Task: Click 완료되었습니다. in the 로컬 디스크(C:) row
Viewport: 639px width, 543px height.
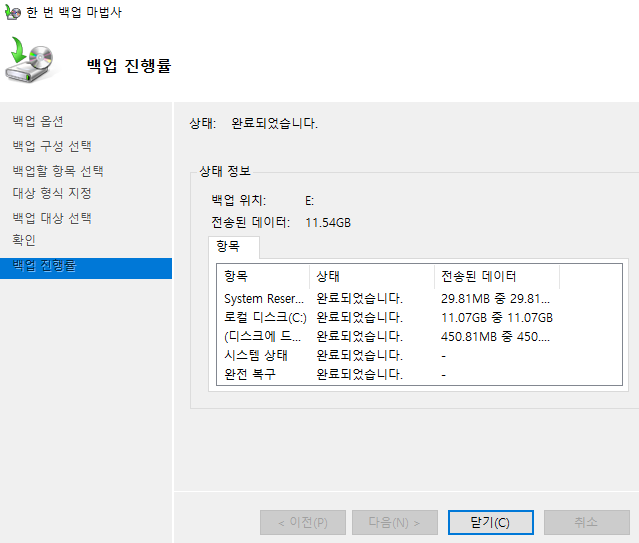Action: (359, 318)
